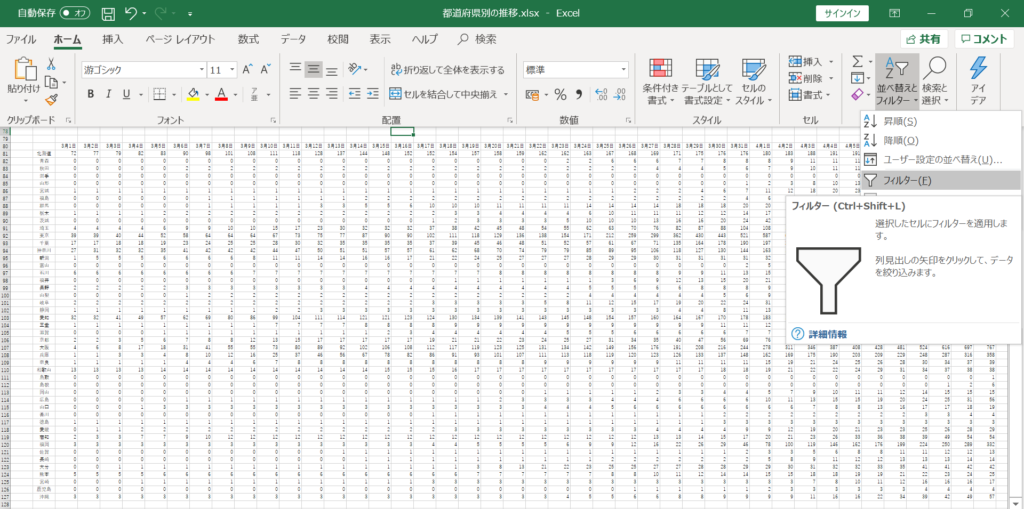Image resolution: width=1024 pixels, height=509 pixels.
Task: Decrease font size with small A icon
Action: (265, 69)
